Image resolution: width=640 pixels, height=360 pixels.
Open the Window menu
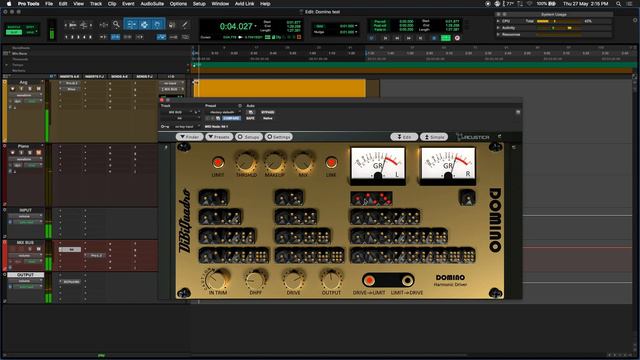(x=220, y=4)
